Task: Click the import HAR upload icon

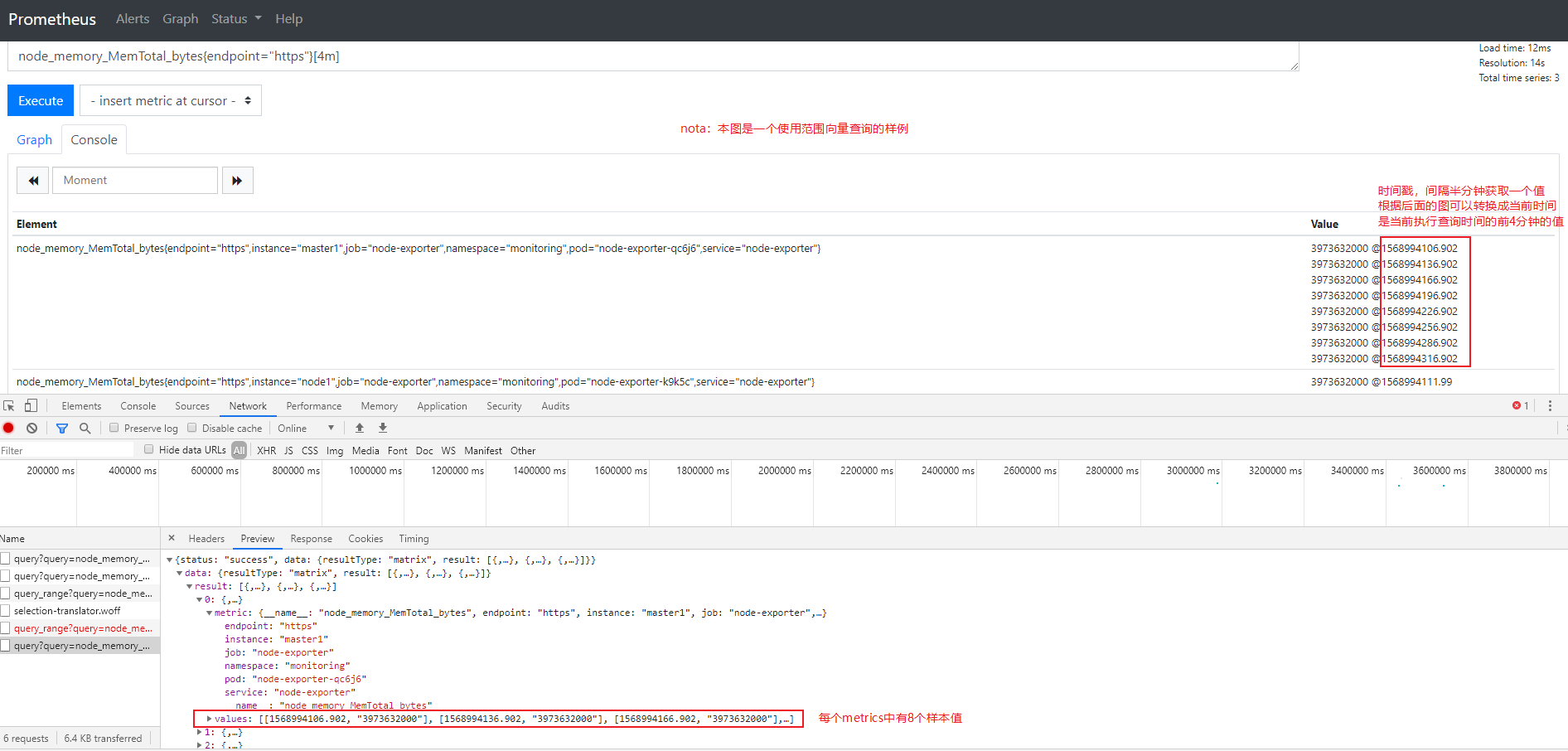Action: [x=360, y=429]
